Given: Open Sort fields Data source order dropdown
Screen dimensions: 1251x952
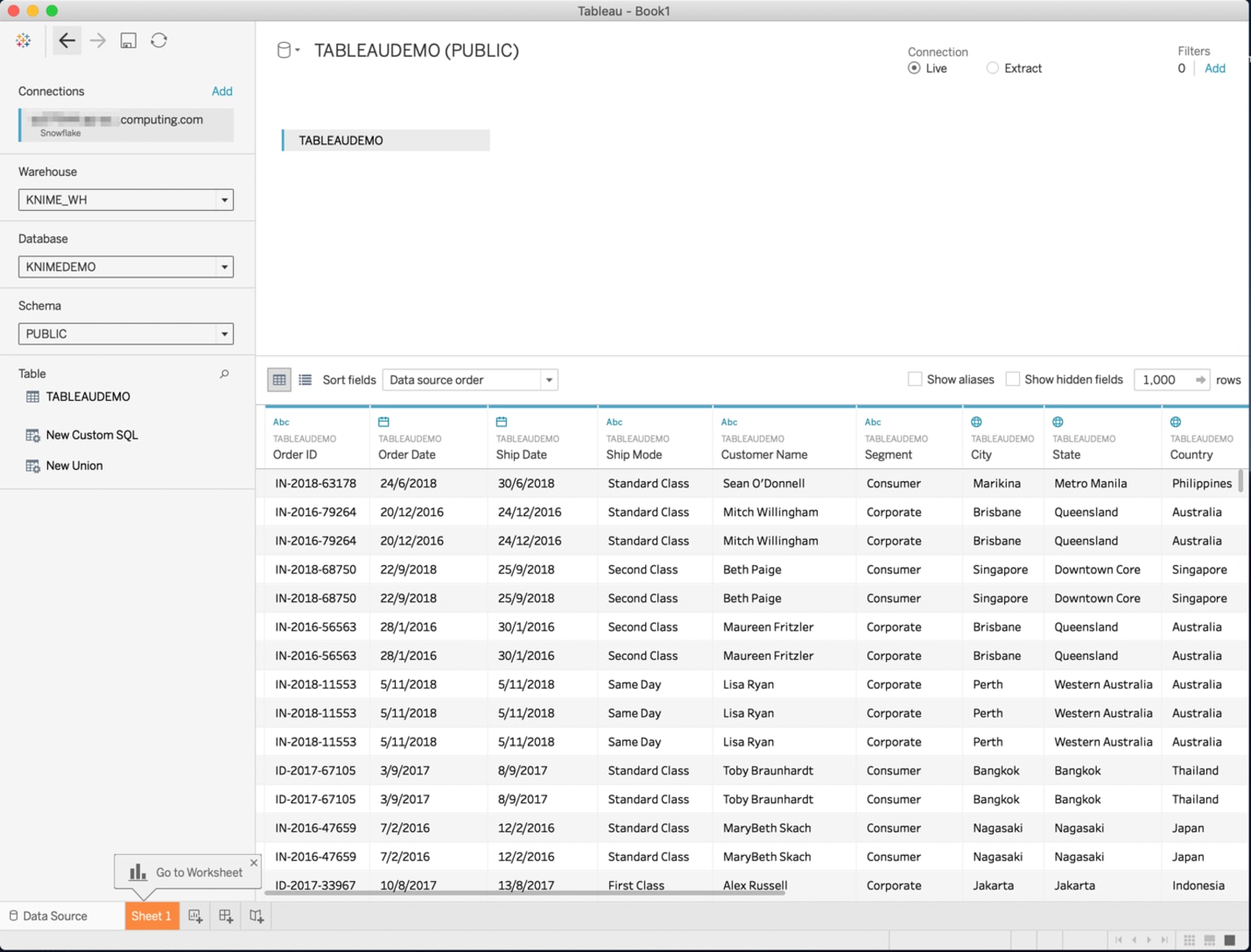Looking at the screenshot, I should coord(471,379).
